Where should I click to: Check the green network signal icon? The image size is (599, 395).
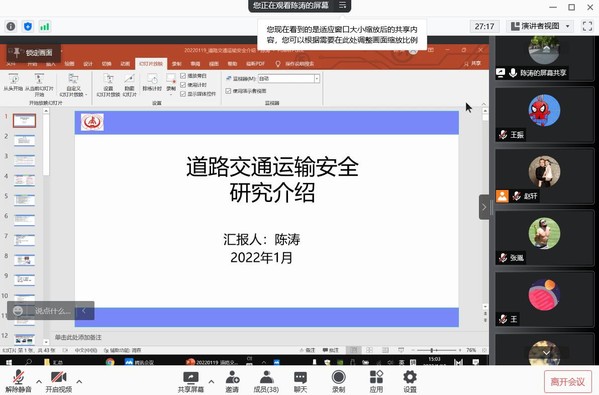[x=45, y=26]
